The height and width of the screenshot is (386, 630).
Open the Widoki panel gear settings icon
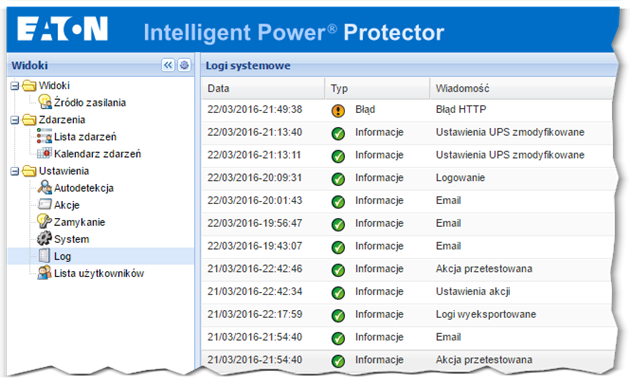click(x=184, y=65)
